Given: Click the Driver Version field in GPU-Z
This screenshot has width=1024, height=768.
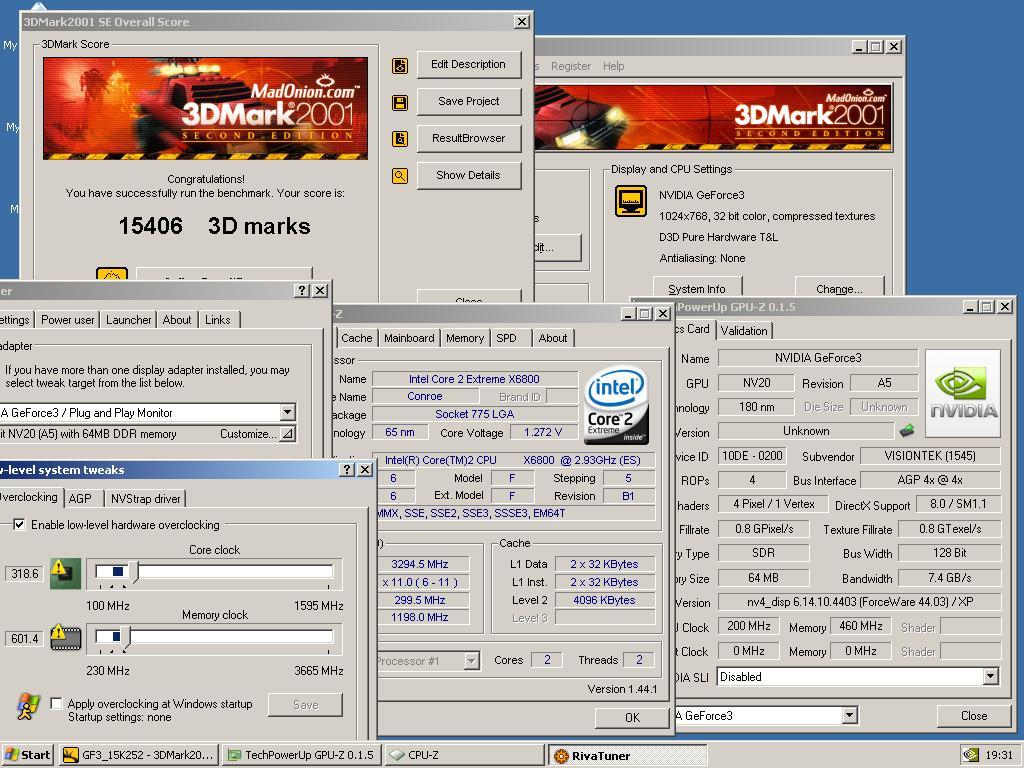Looking at the screenshot, I should pyautogui.click(x=859, y=602).
